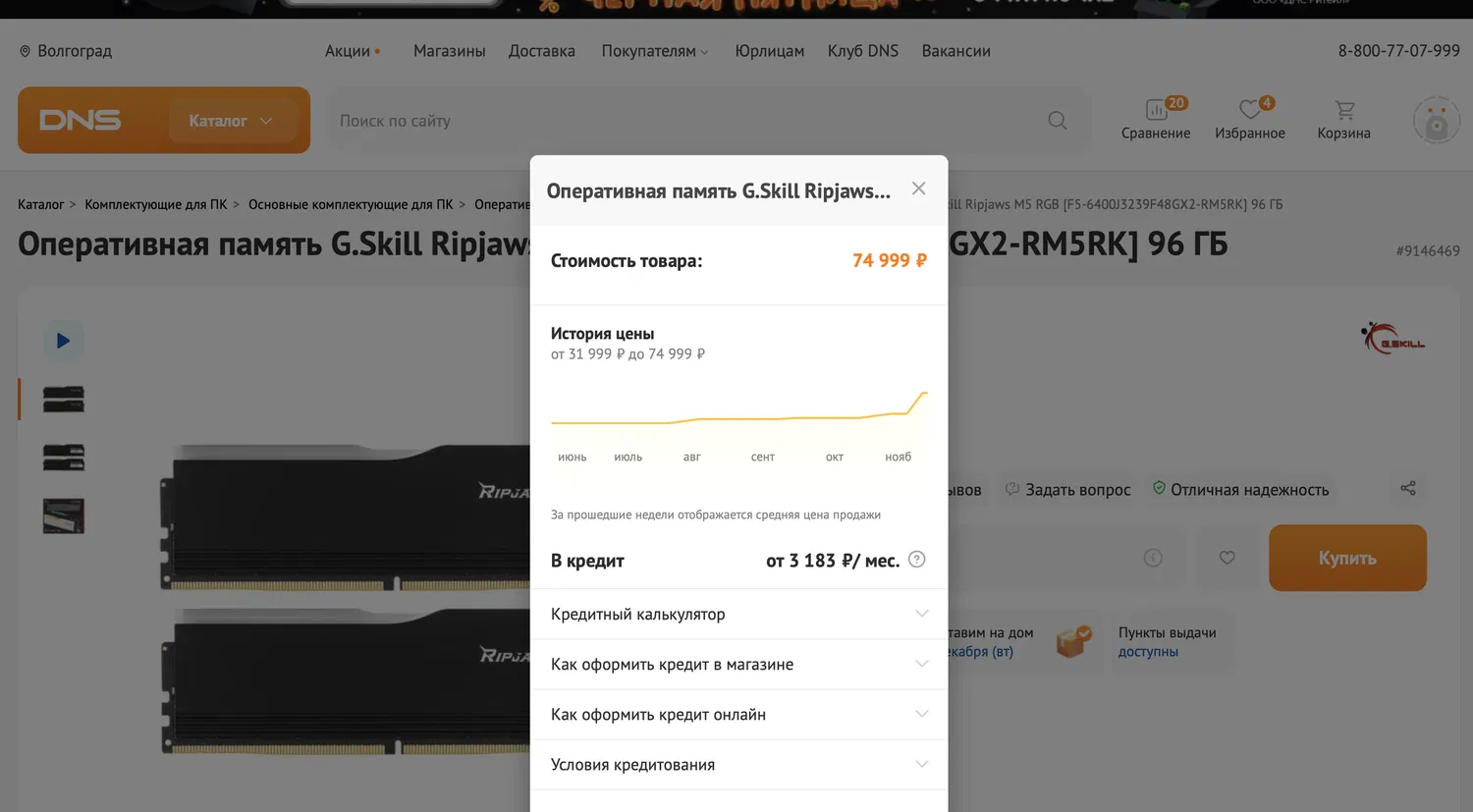Click the search magnifier icon
1473x812 pixels.
click(1058, 120)
